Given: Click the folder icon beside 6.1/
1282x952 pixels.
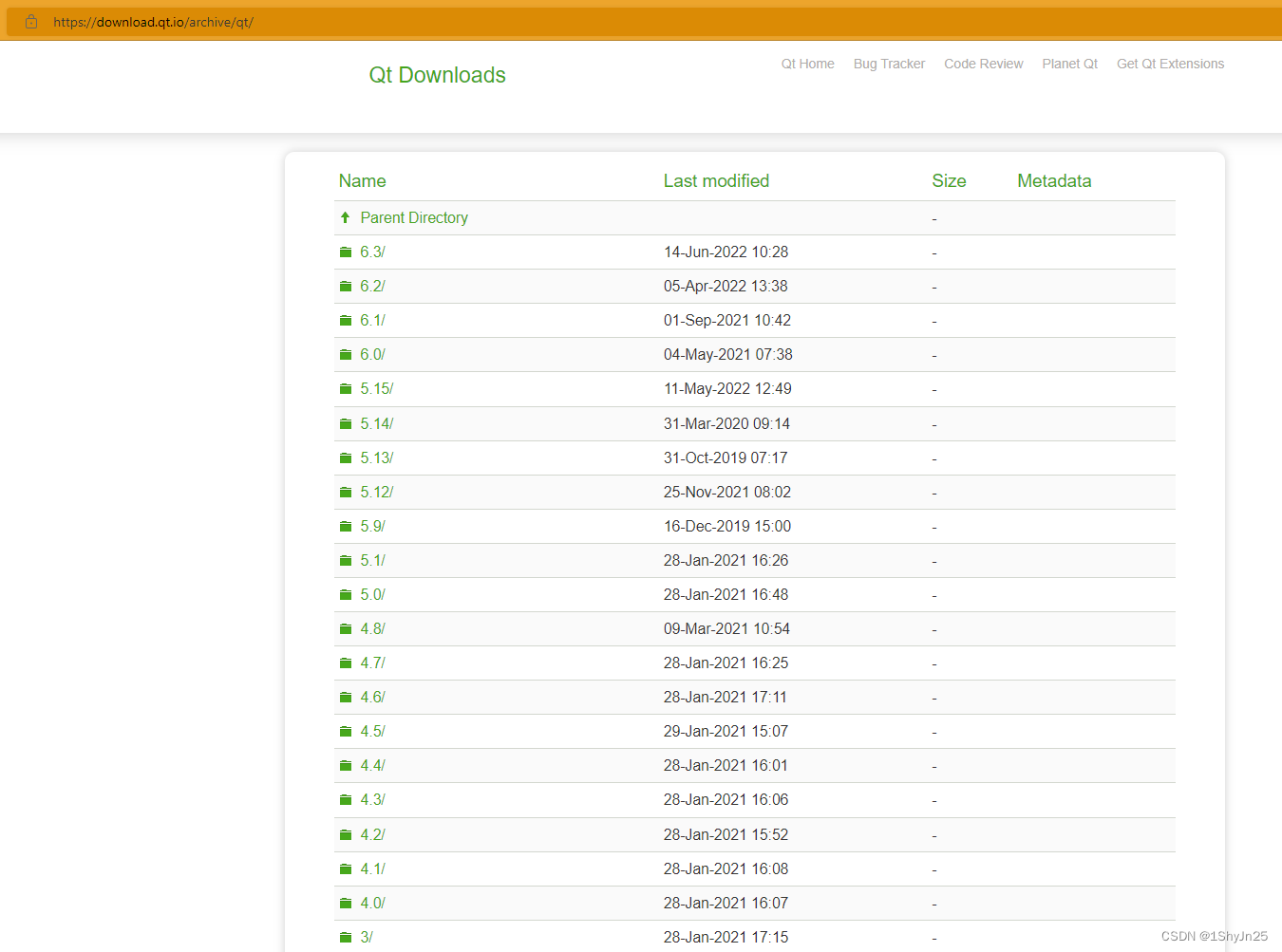Looking at the screenshot, I should [346, 321].
